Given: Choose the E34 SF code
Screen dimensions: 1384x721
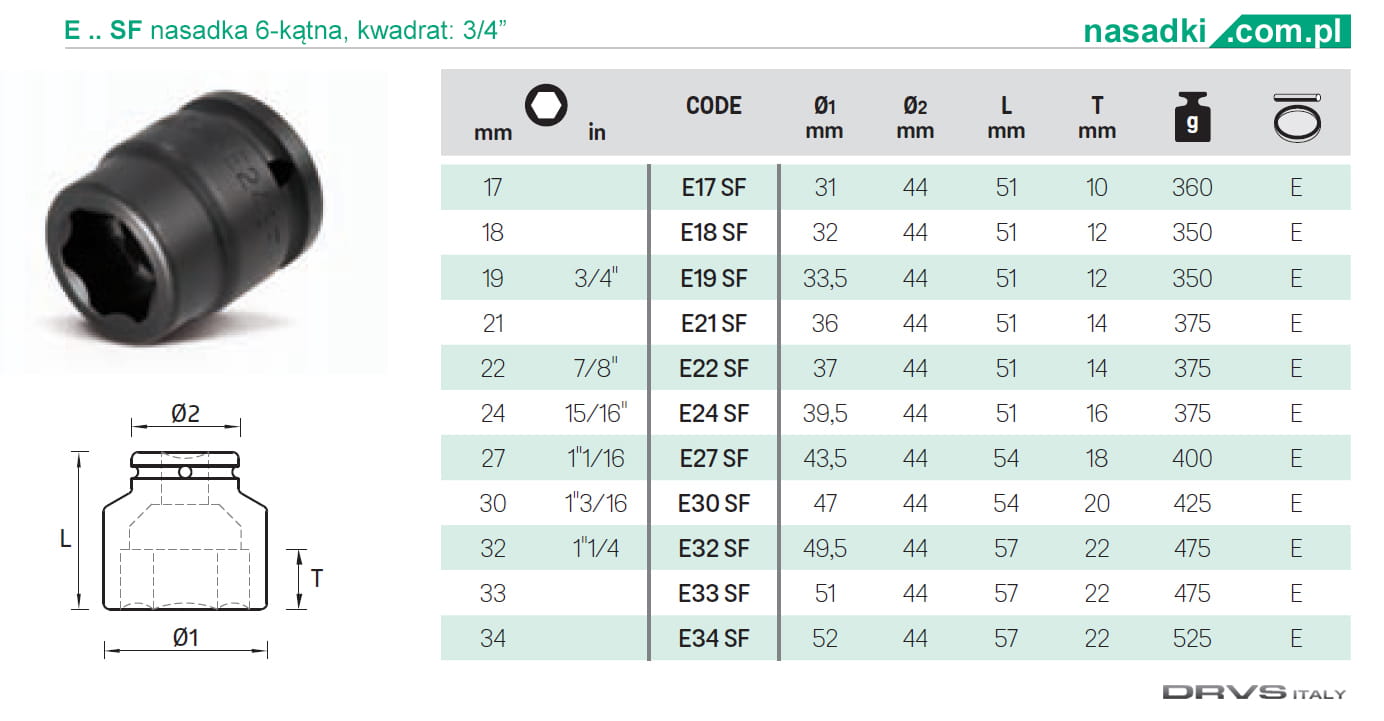Looking at the screenshot, I should point(713,638).
